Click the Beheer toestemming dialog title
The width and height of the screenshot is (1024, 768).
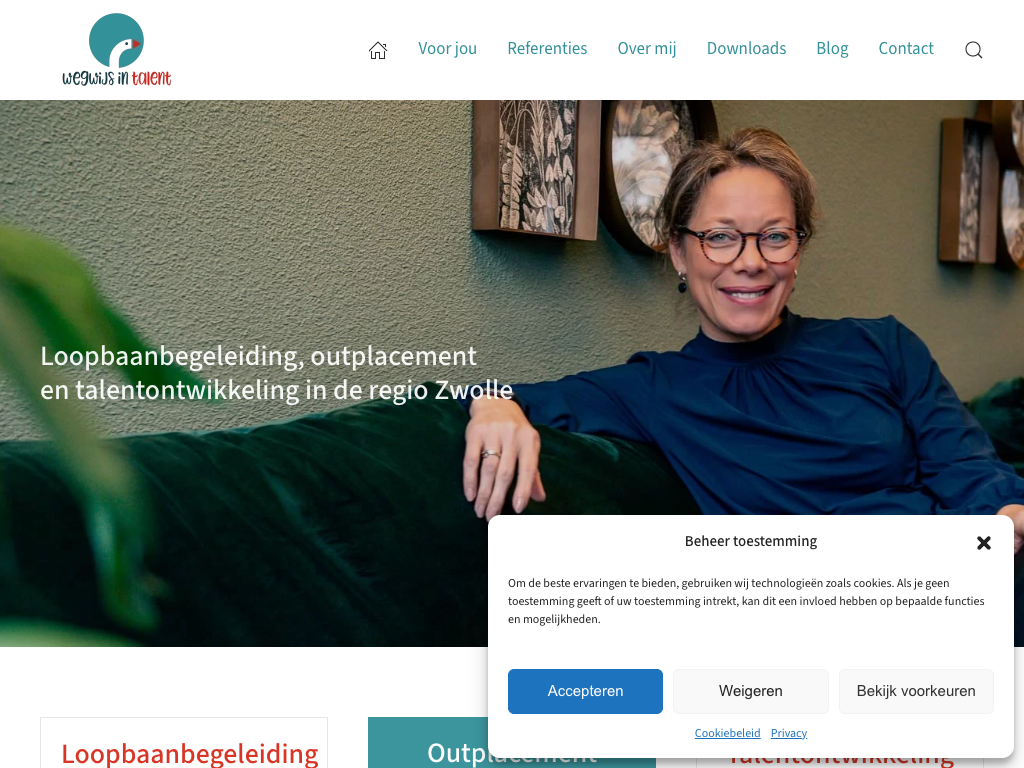[x=751, y=541]
